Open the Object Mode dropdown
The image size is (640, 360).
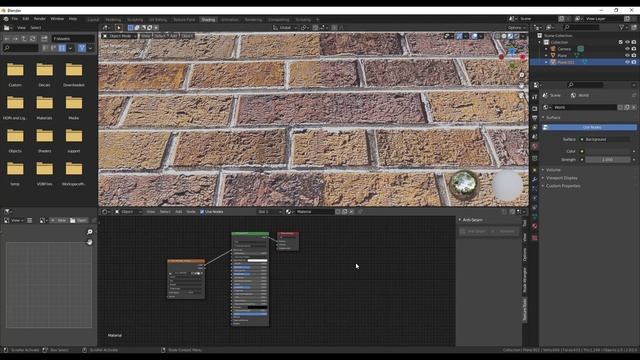pyautogui.click(x=120, y=36)
